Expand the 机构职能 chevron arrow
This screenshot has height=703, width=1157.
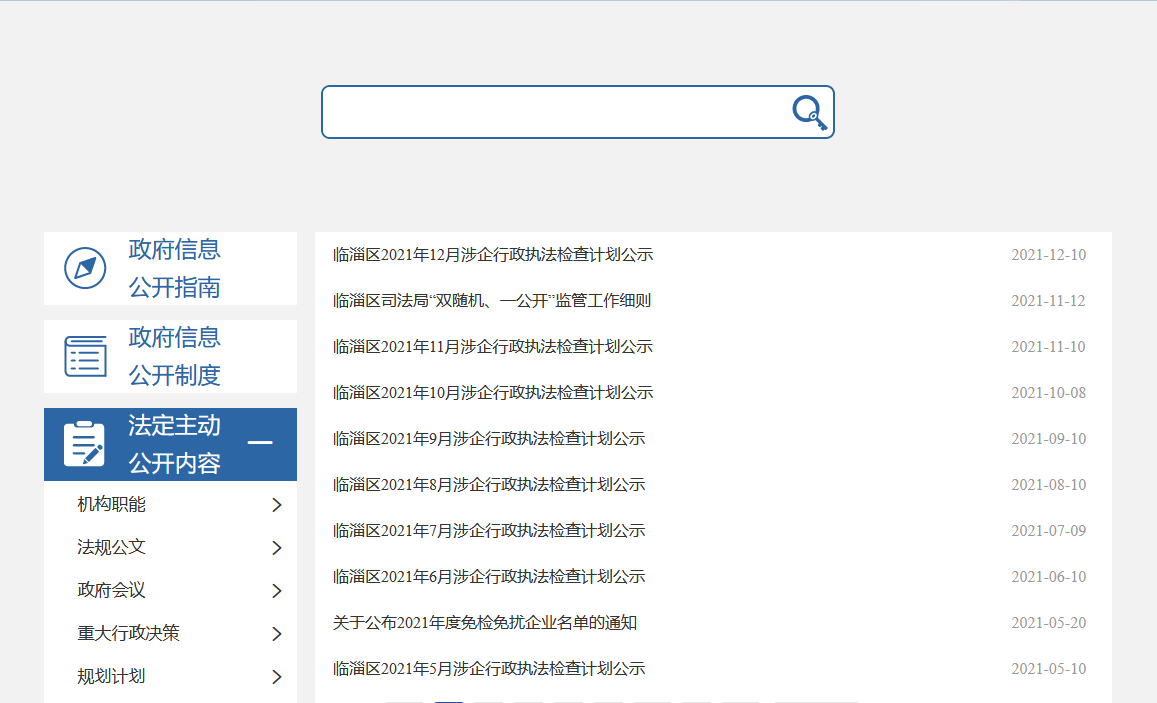point(277,505)
